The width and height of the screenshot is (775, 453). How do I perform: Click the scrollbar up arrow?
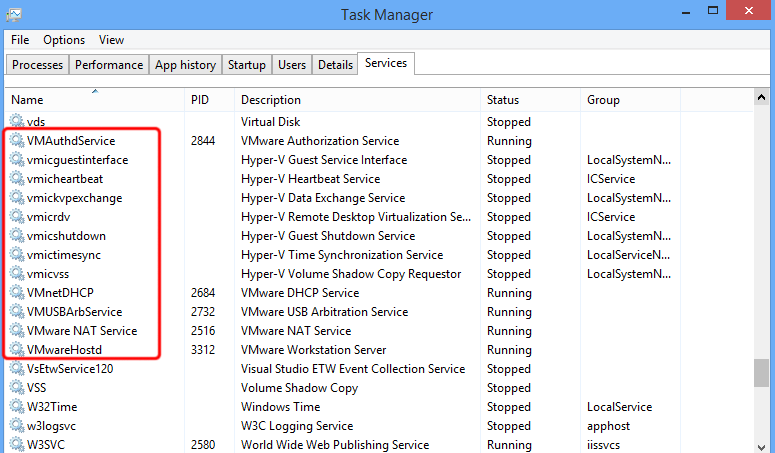[763, 97]
